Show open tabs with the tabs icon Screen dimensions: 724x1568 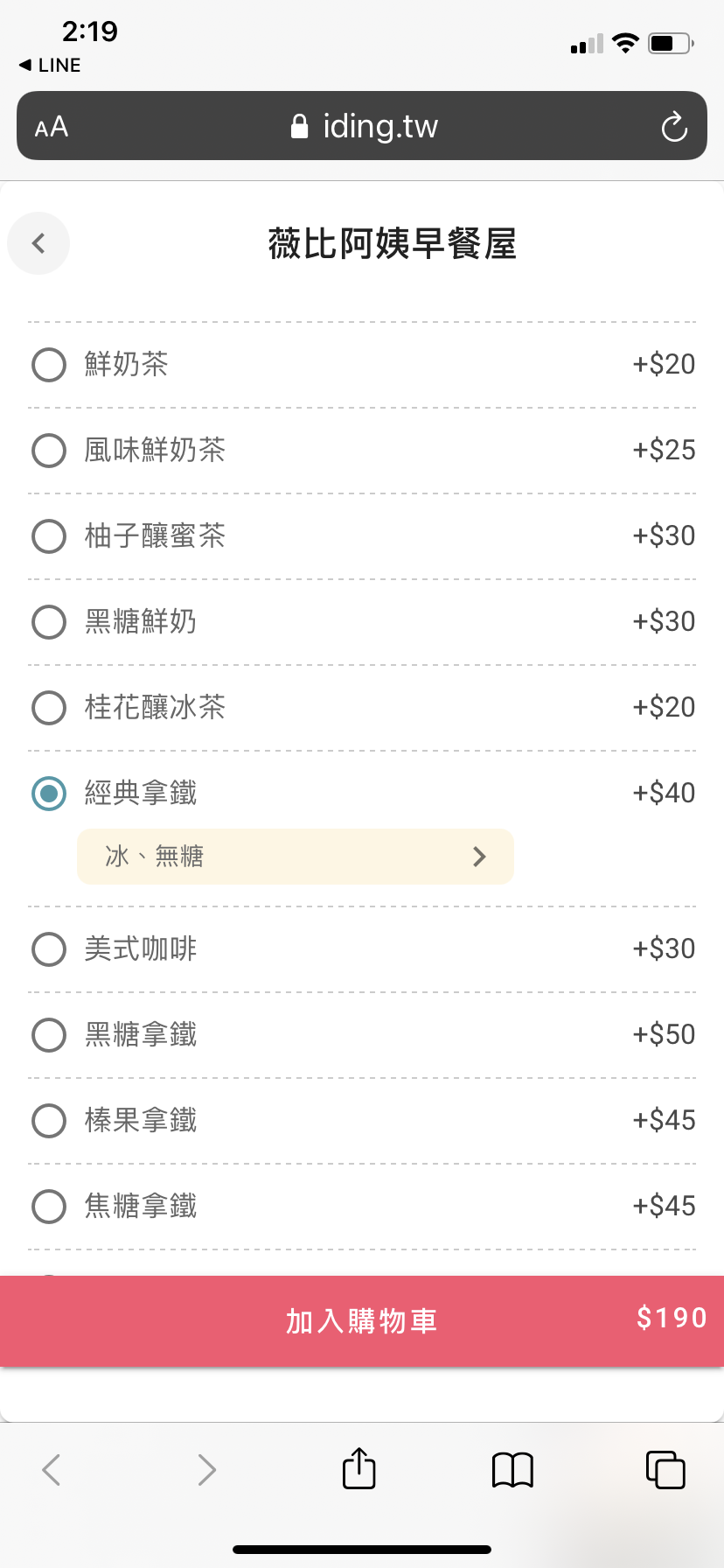665,1469
